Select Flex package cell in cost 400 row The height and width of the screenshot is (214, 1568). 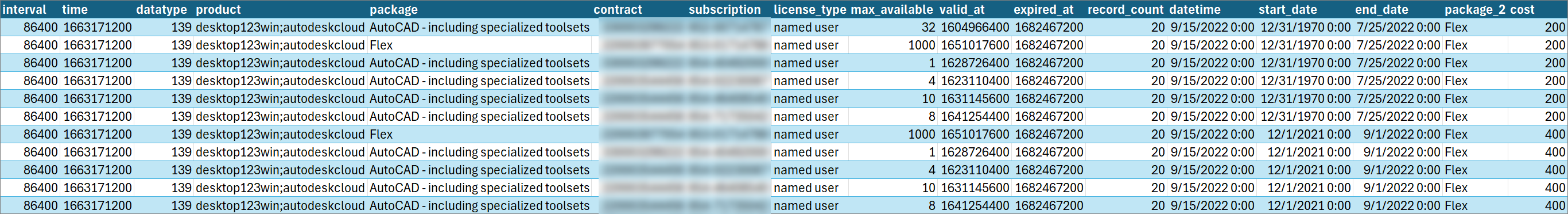(x=381, y=134)
